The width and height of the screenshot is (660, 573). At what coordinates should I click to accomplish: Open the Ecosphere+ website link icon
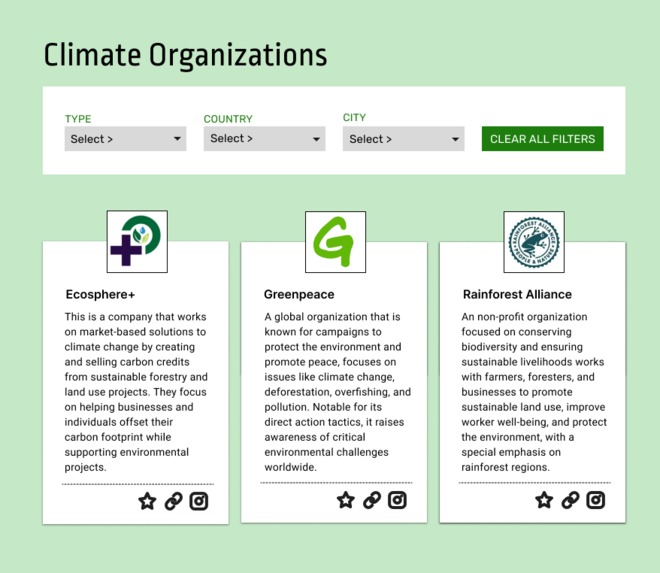pyautogui.click(x=173, y=501)
